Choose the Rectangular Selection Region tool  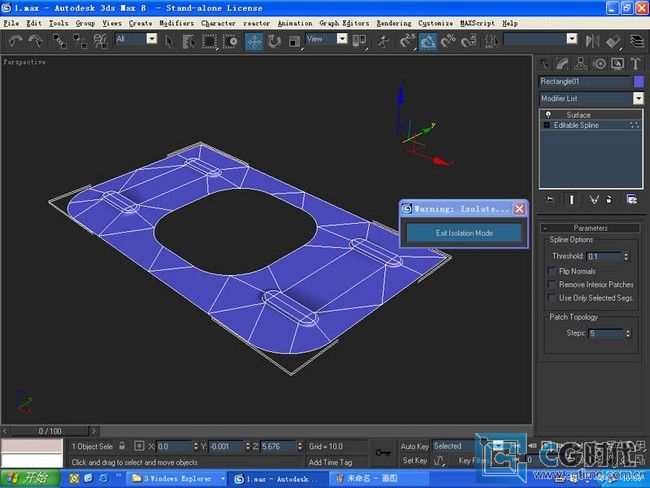[209, 41]
